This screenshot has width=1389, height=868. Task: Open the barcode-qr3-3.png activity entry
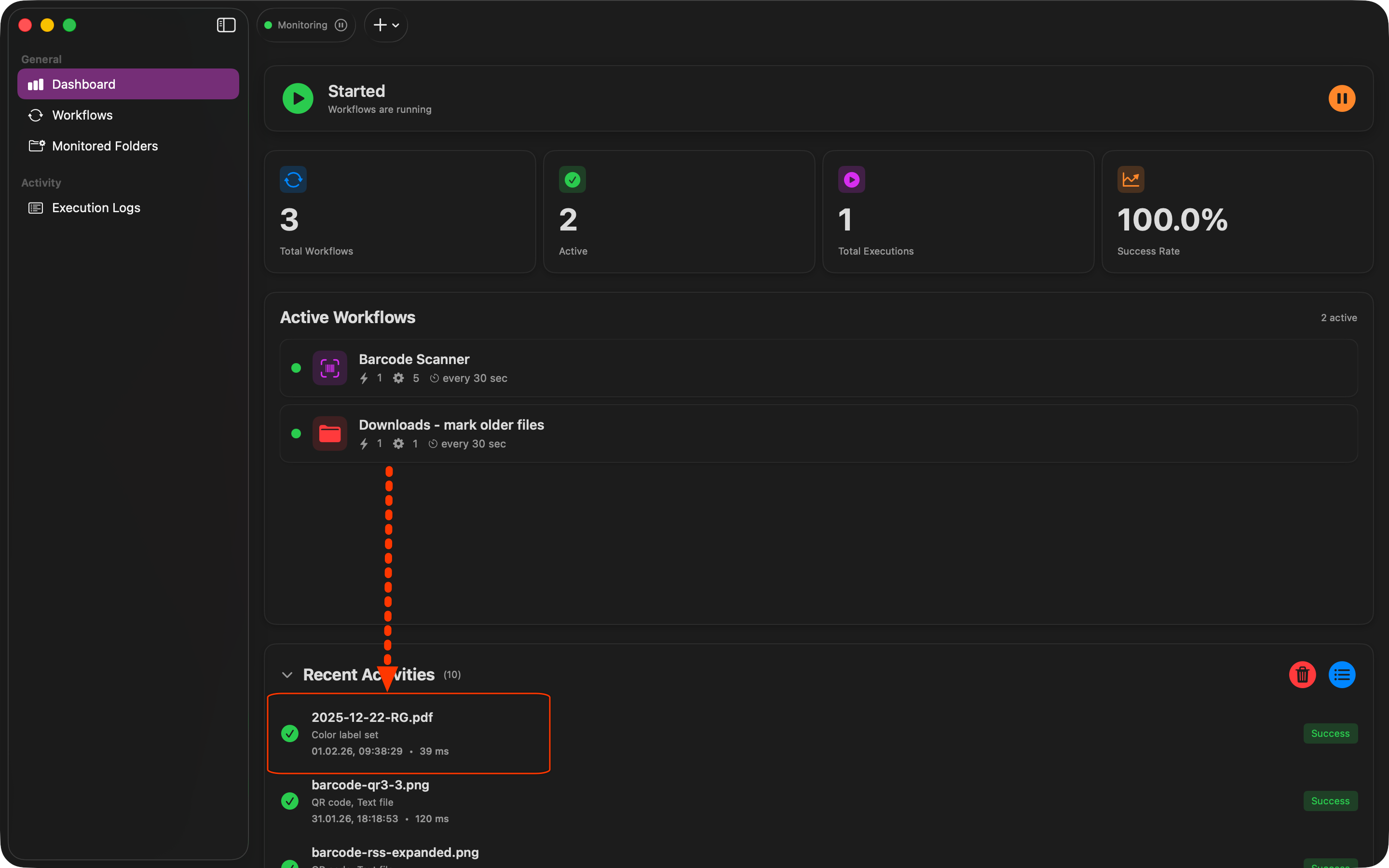818,801
